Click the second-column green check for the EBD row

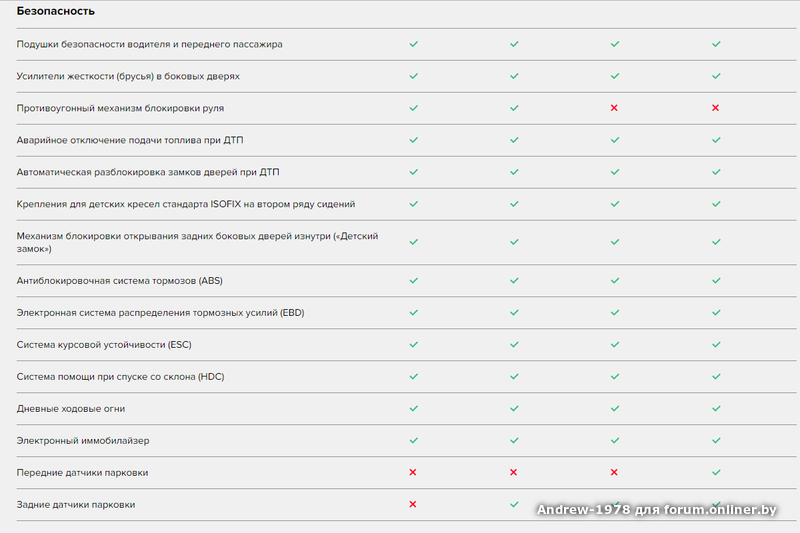click(514, 312)
